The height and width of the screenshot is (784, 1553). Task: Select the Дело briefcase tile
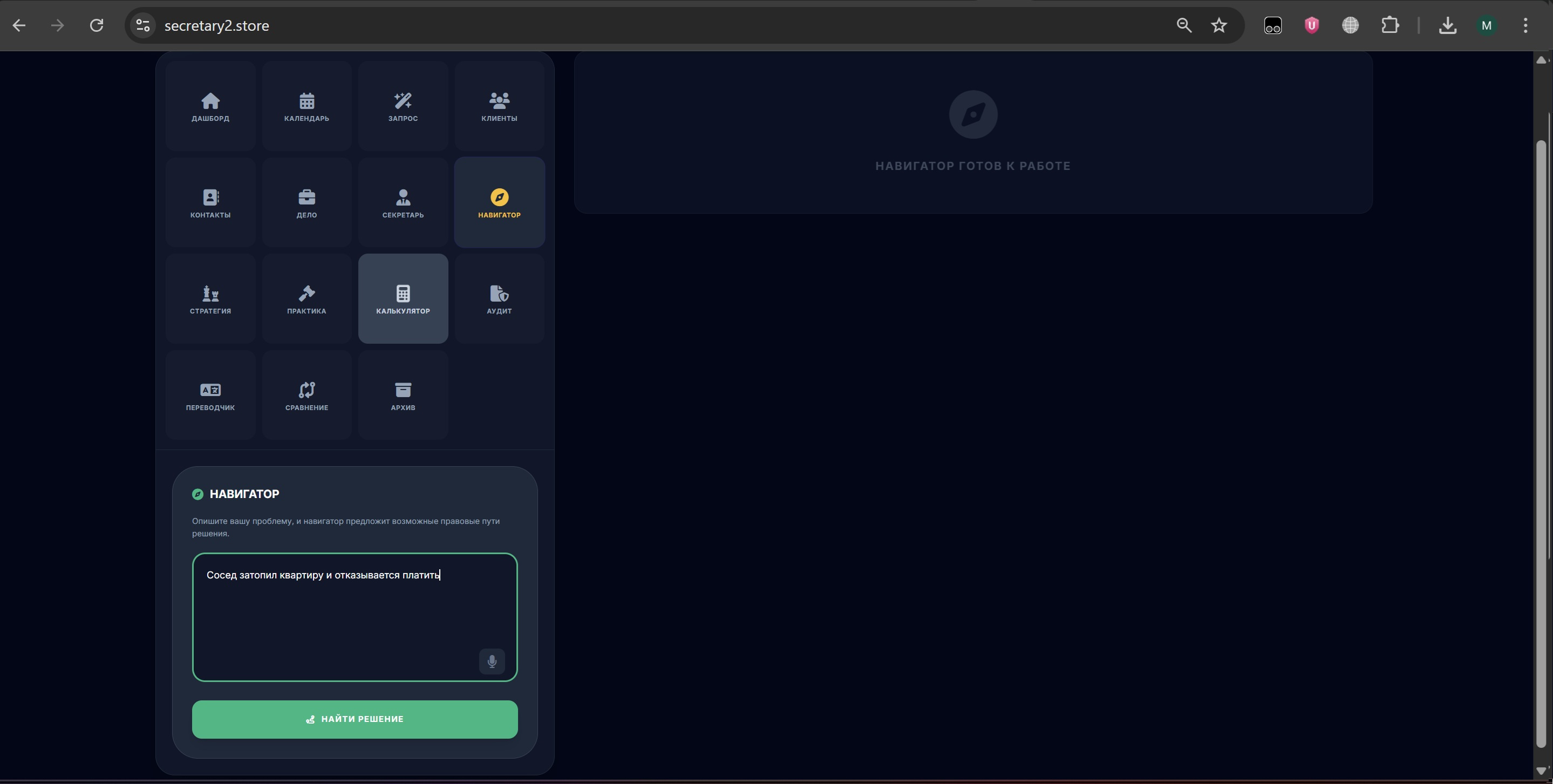pyautogui.click(x=306, y=202)
